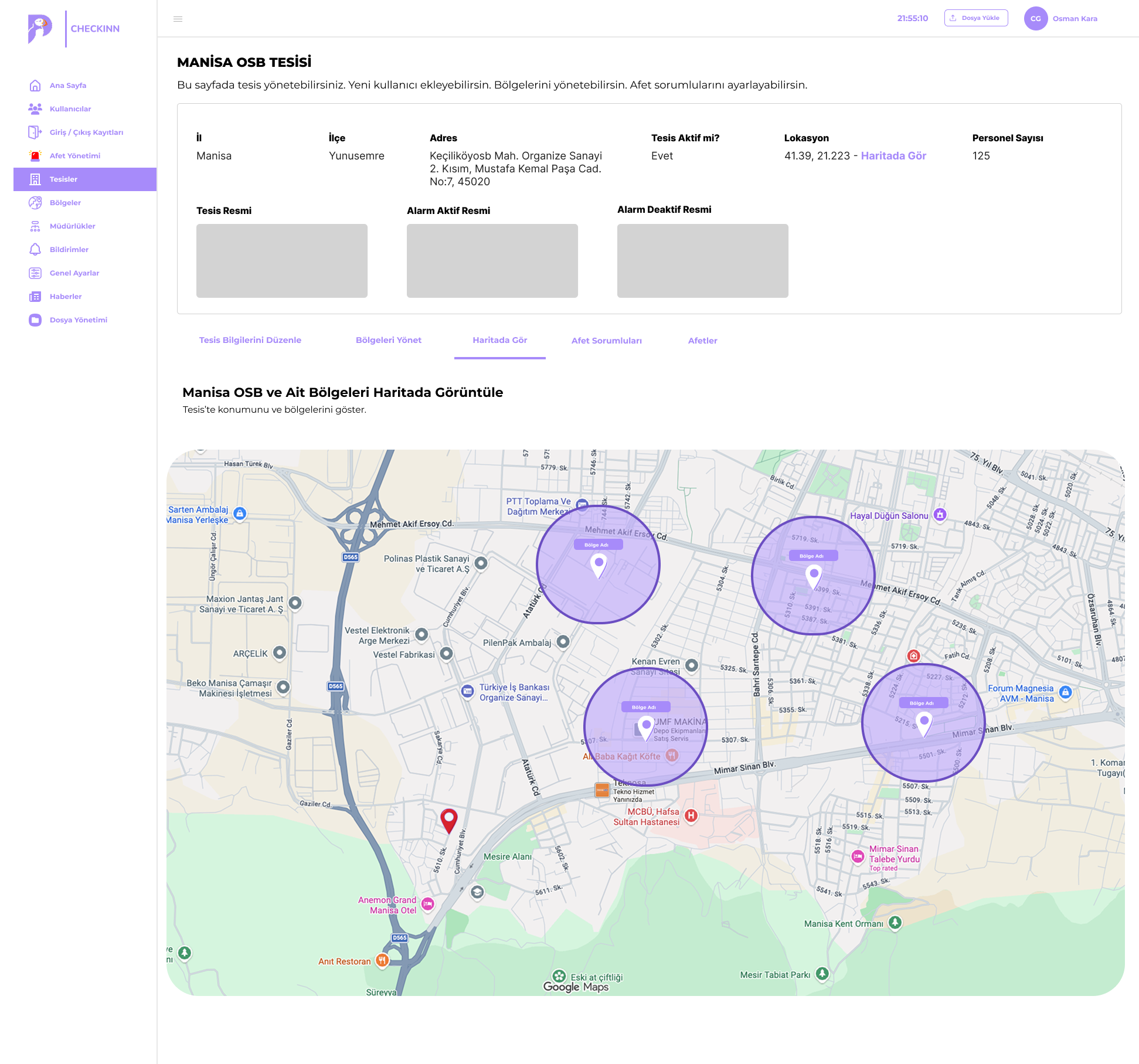
Task: Switch to Tesis Bilgilerini Düzenle tab
Action: tap(250, 340)
